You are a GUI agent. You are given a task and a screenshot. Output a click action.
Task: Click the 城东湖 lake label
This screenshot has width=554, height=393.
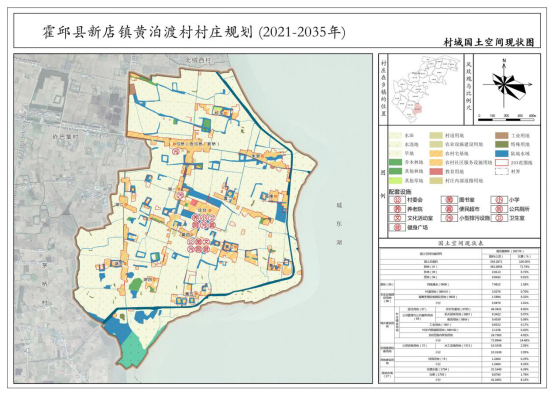[x=339, y=224]
